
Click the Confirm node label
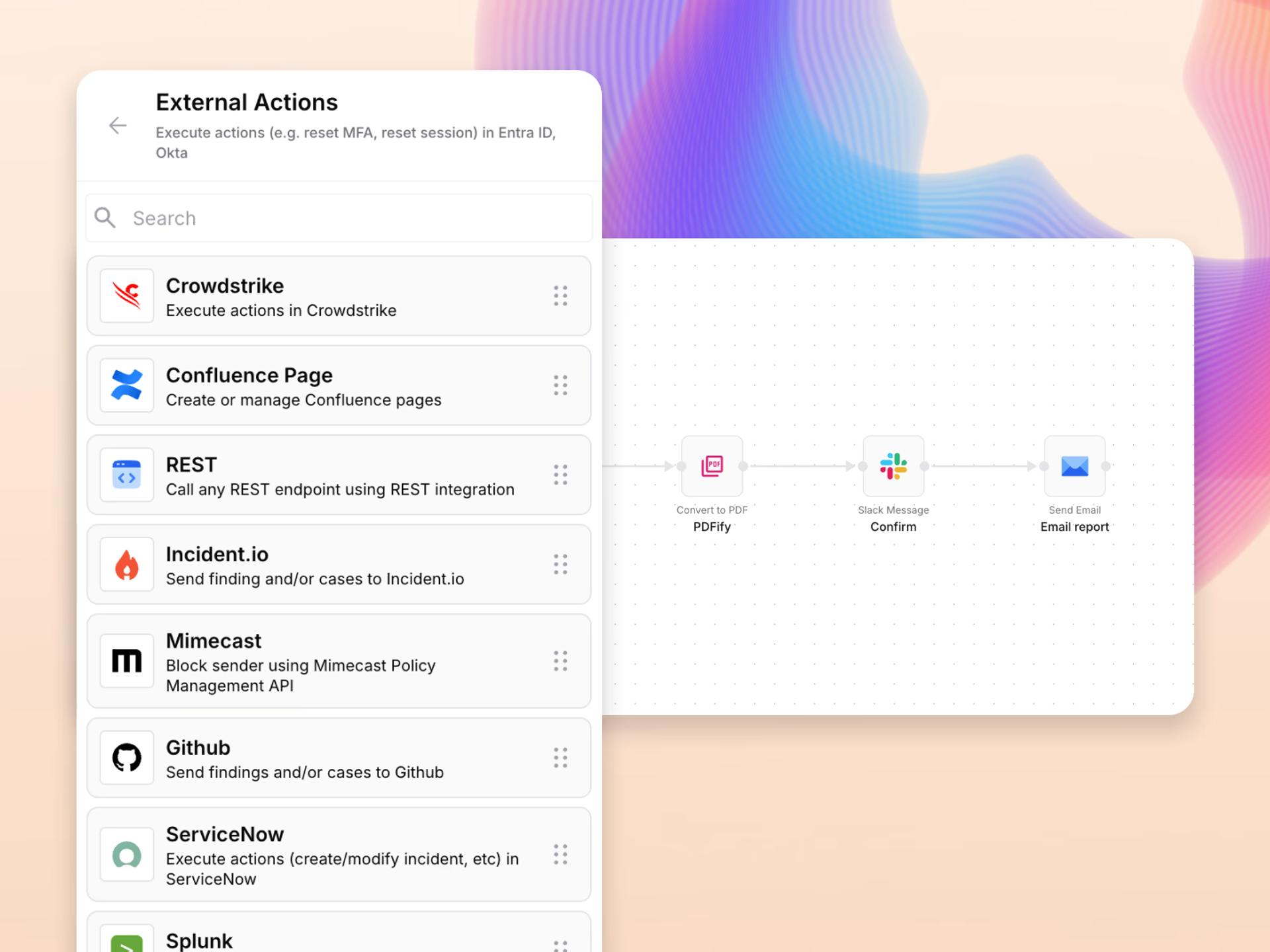coord(893,527)
